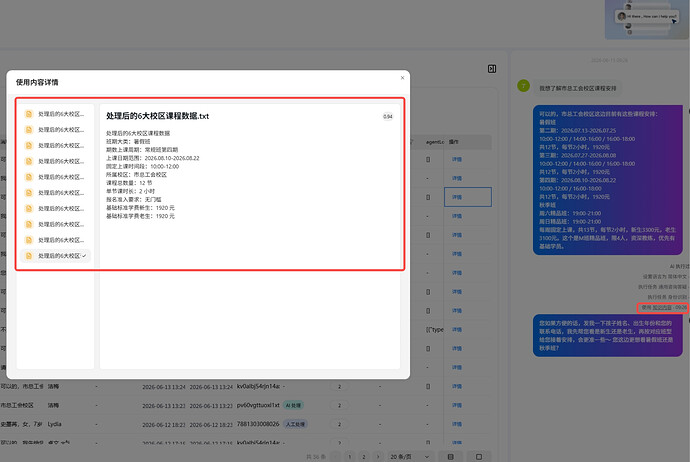Open 详情 for the Lydia row
This screenshot has height=462, width=690.
click(457, 424)
